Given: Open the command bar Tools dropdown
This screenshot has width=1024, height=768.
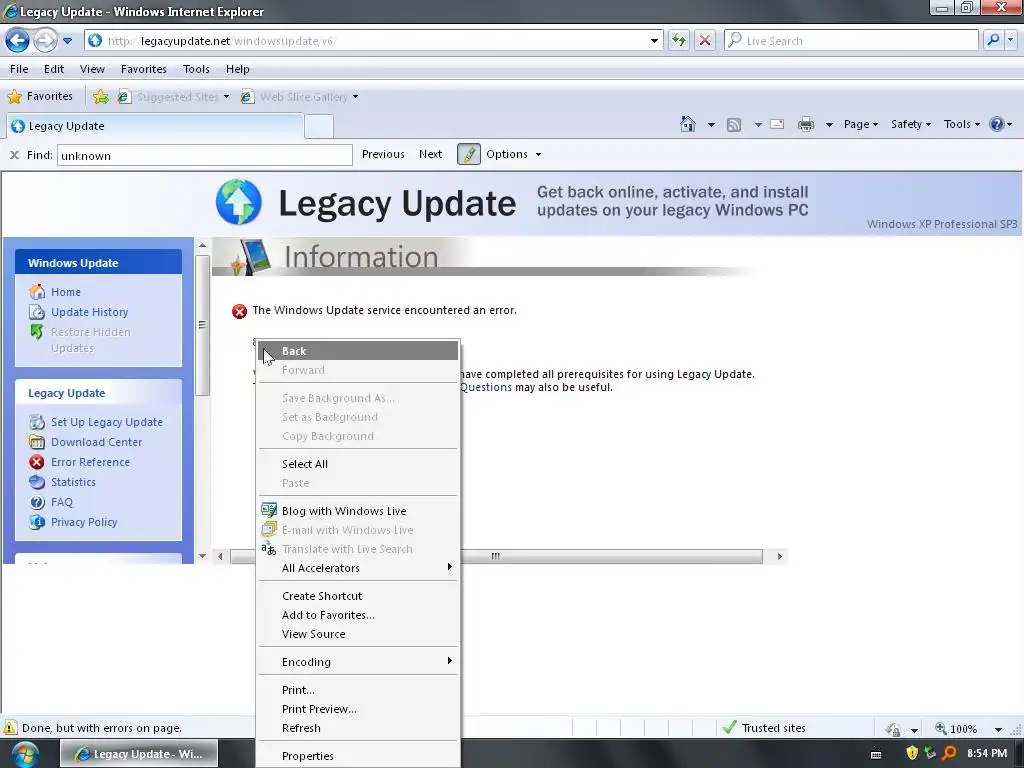Looking at the screenshot, I should (x=961, y=124).
